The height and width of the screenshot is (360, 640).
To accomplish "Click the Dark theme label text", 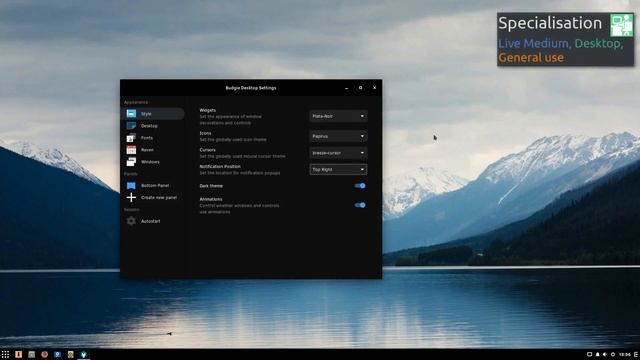I will [x=211, y=186].
